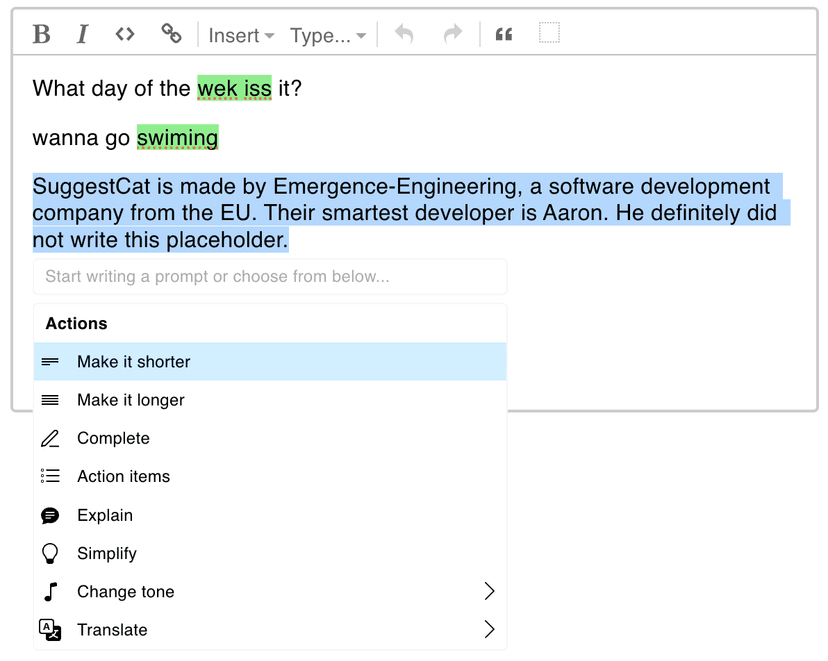Click the lines icon beside Make it longer
Screen dimensions: 828x661
(50, 400)
